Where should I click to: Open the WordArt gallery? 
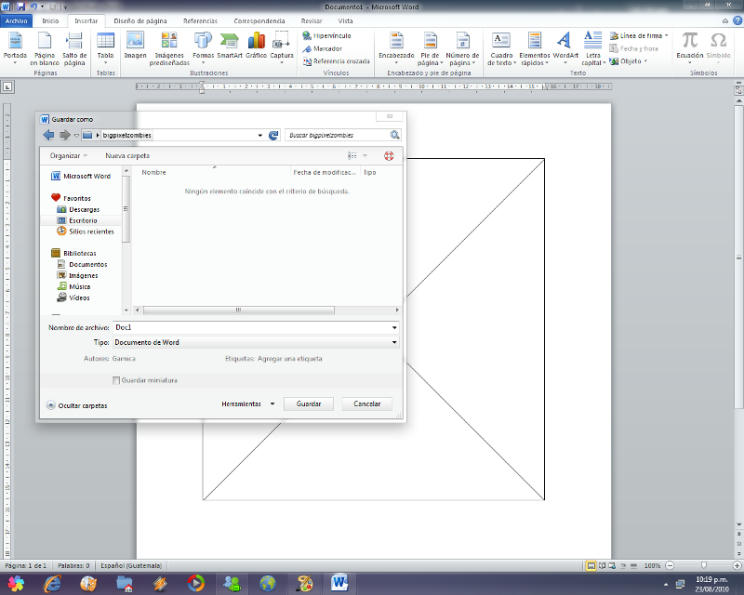565,48
